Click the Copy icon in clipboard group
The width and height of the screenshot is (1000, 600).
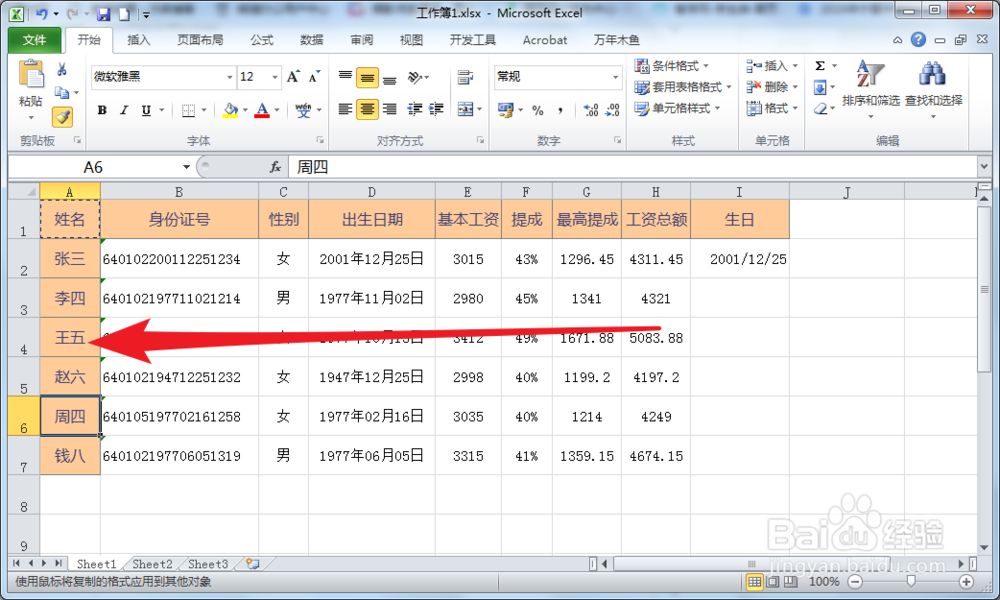(62, 93)
